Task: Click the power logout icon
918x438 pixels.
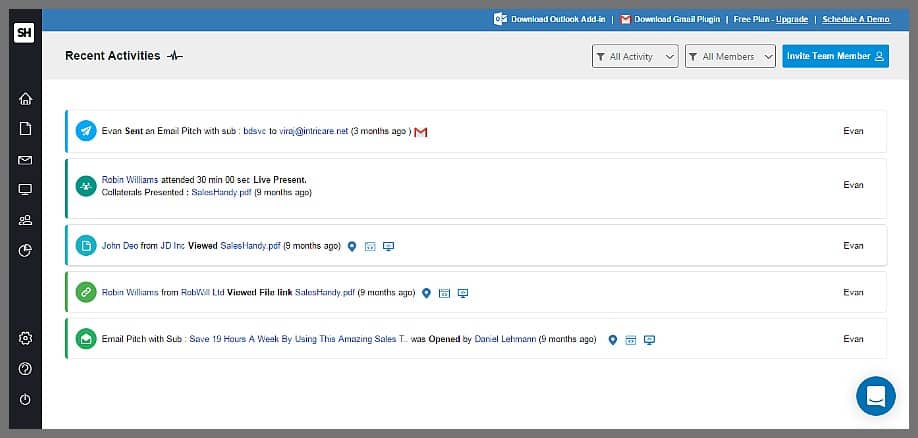Action: click(25, 399)
